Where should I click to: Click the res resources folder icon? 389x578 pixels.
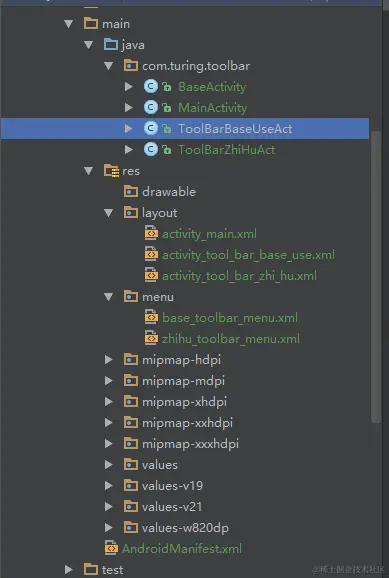coord(111,171)
